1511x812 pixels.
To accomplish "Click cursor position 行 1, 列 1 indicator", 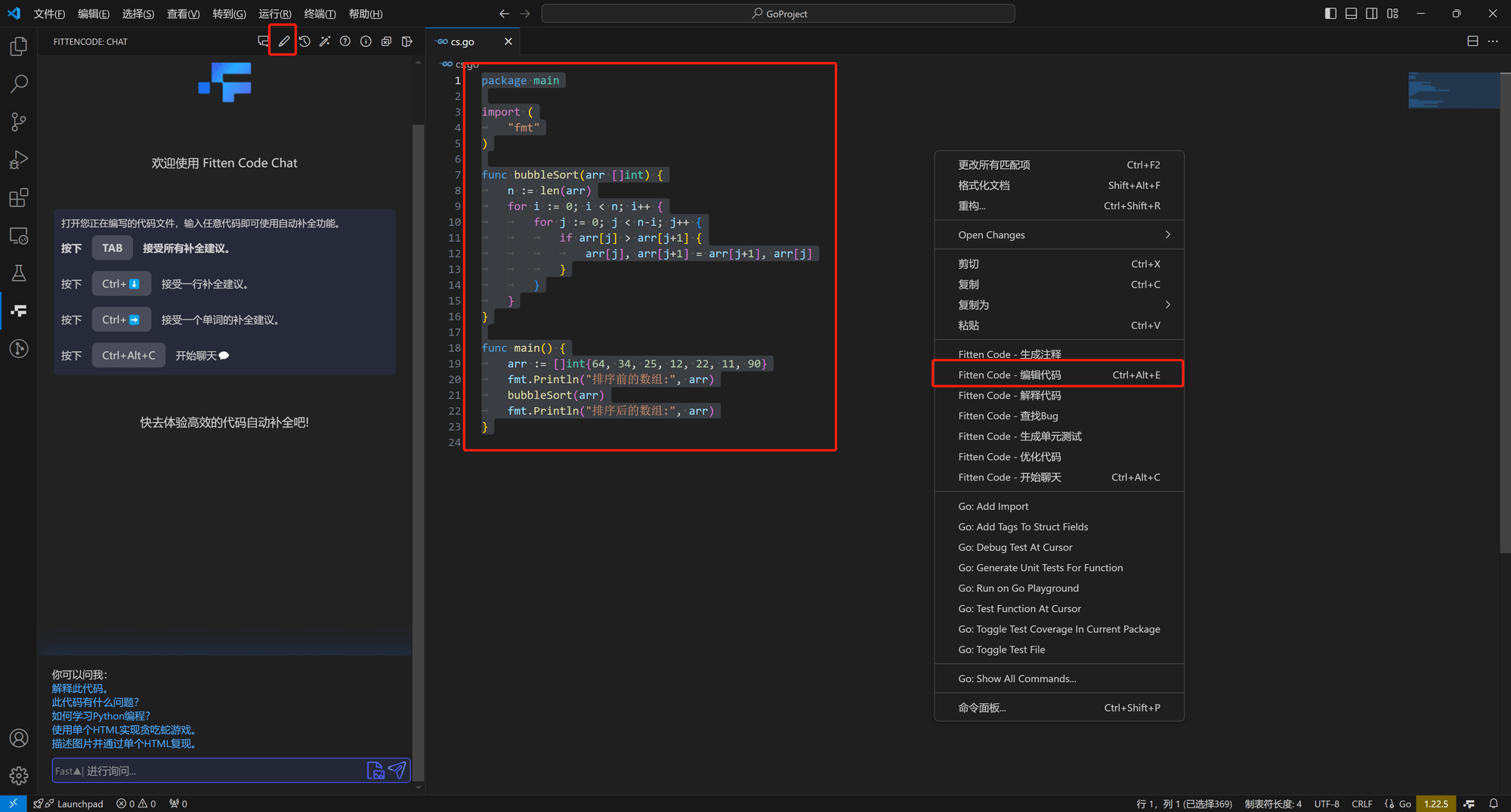I will [x=1183, y=804].
